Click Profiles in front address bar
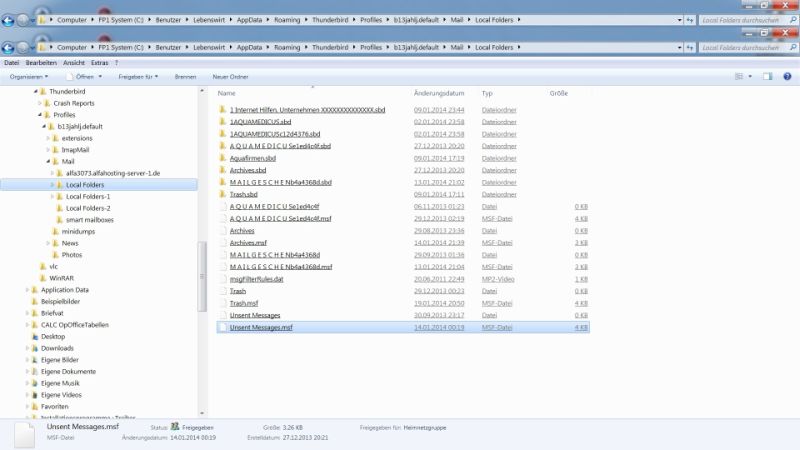Viewport: 800px width, 450px height. (x=371, y=47)
